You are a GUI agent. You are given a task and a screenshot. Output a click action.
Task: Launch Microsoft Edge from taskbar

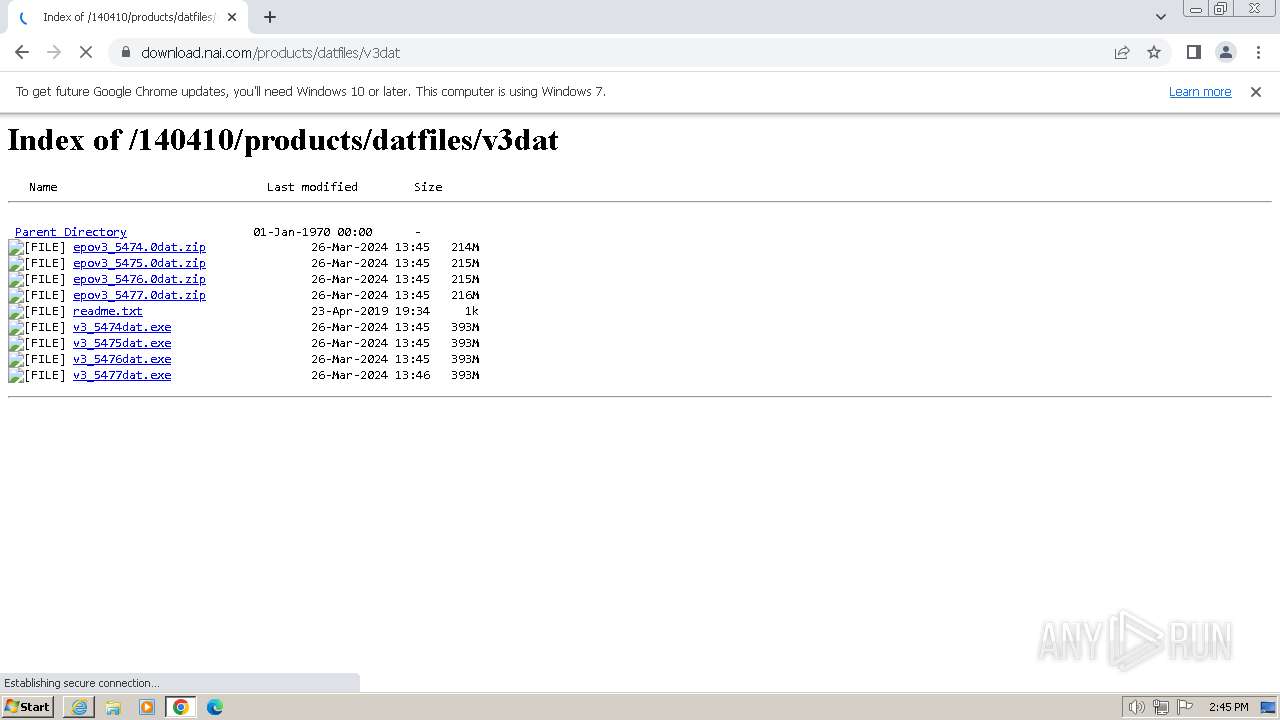tap(215, 707)
